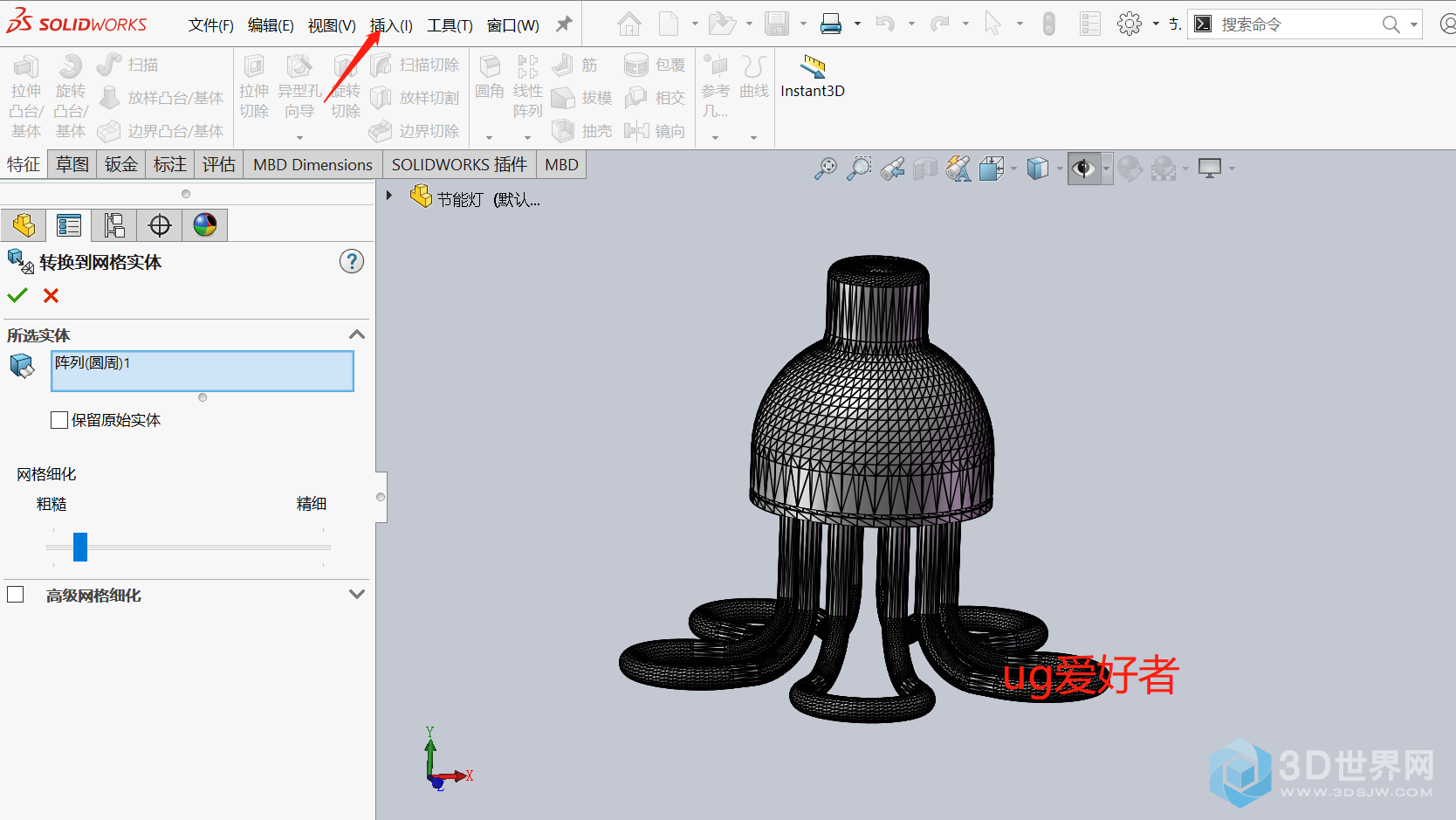Open the Home icon in the top toolbar
Image resolution: width=1456 pixels, height=820 pixels.
point(628,24)
